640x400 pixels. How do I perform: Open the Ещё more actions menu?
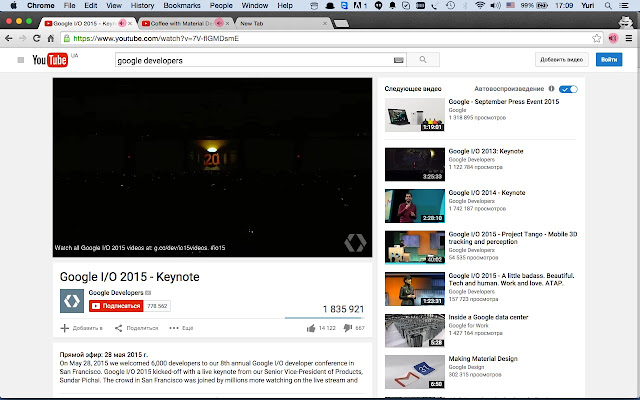tap(181, 328)
